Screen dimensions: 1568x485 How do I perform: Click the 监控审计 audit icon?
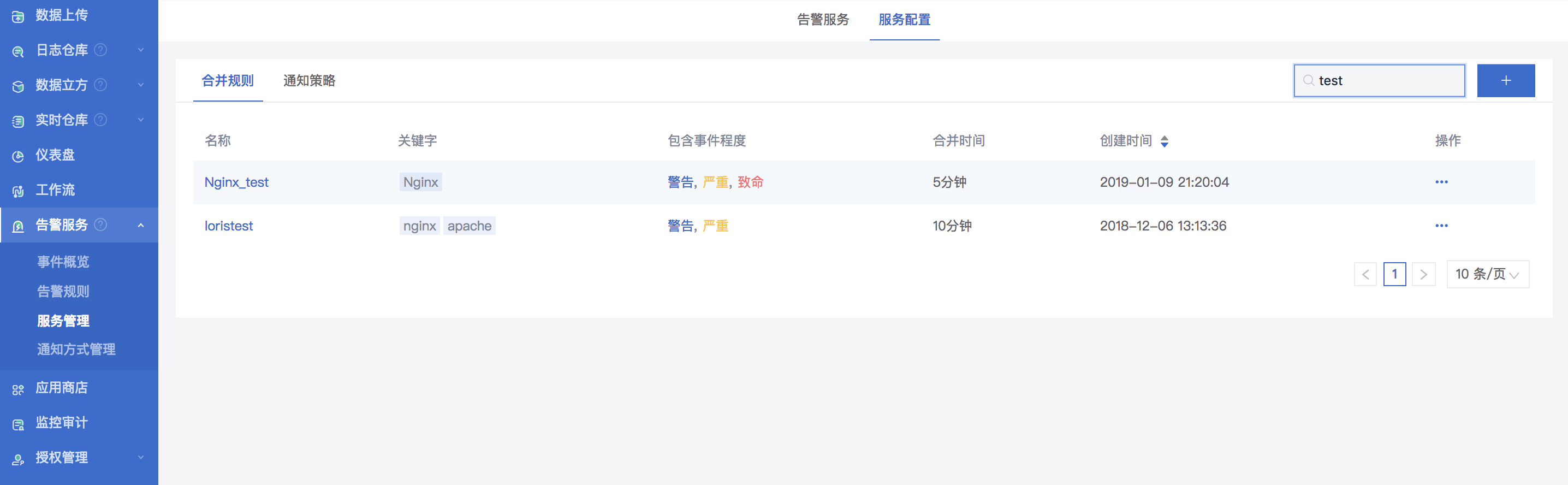[x=18, y=423]
